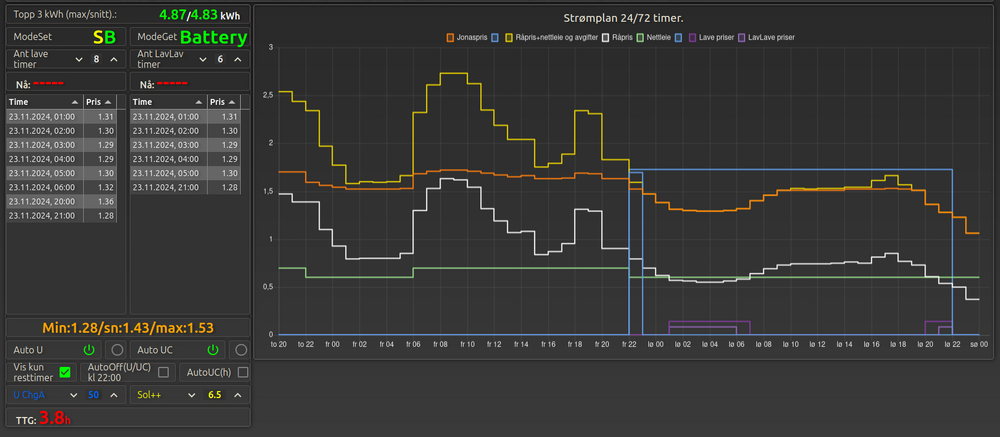
Task: Increase the Ant lave timer value
Action: pyautogui.click(x=114, y=60)
